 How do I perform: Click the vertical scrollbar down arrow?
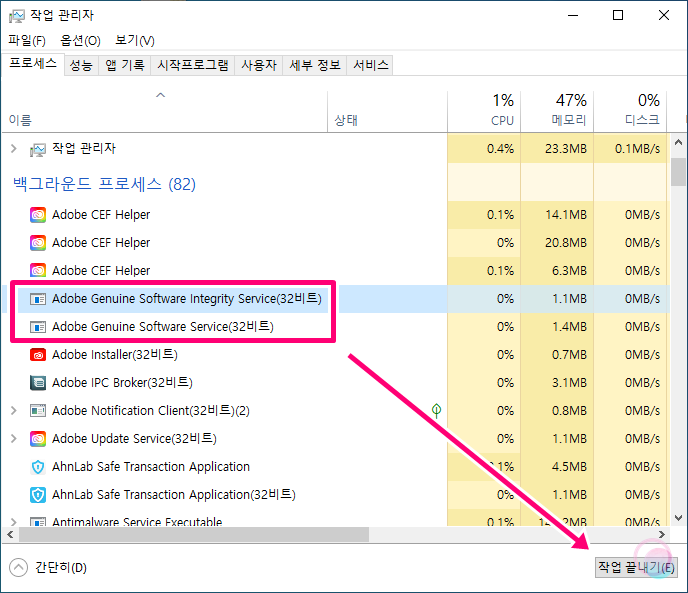[678, 518]
